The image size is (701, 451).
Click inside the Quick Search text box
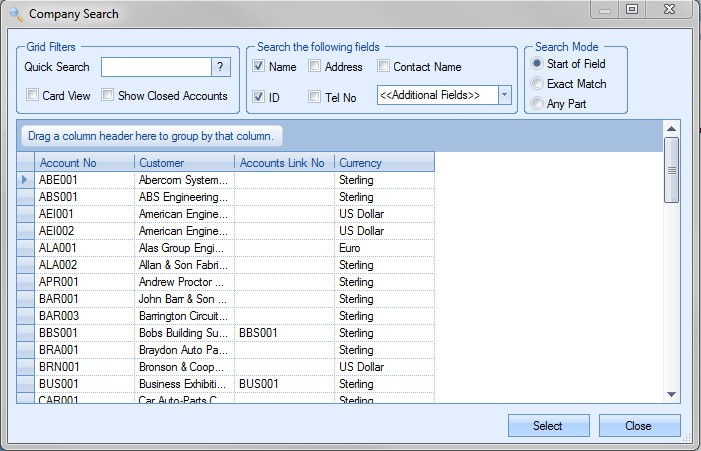pyautogui.click(x=155, y=67)
